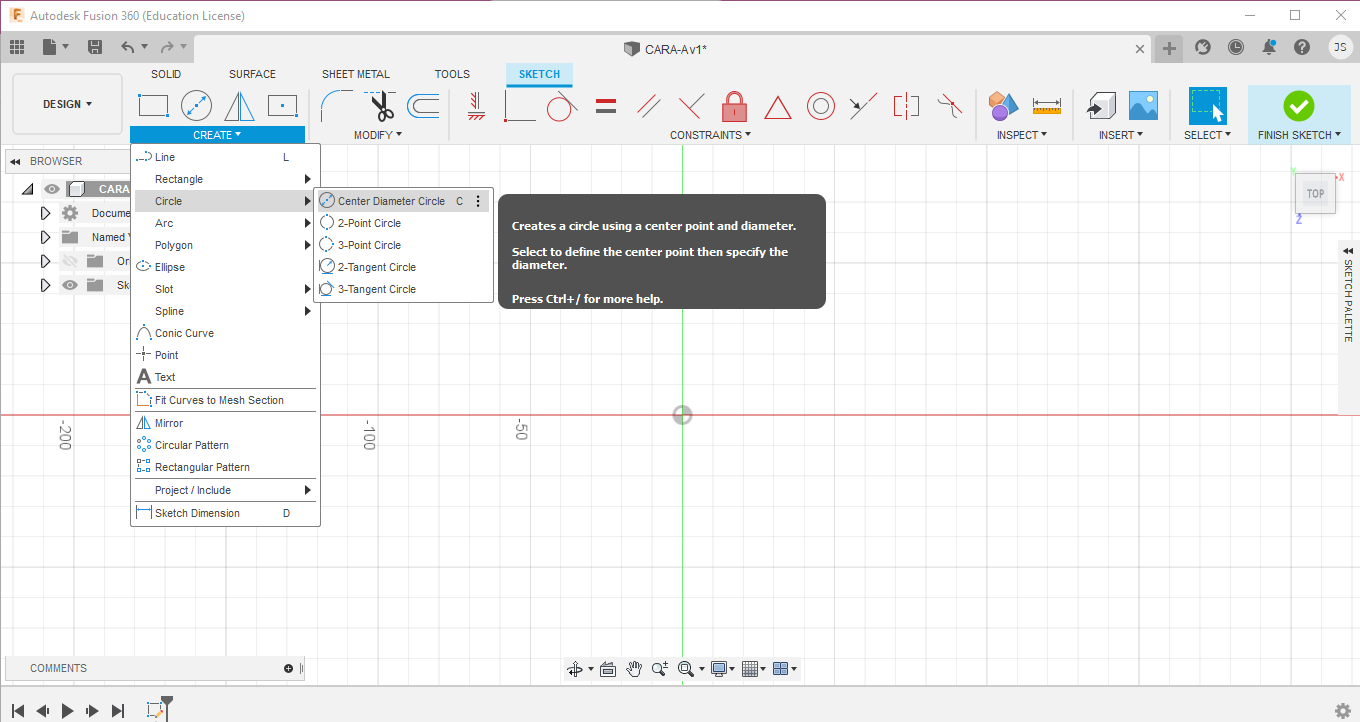Collapse the CARA root component node
1360x722 pixels.
tap(27, 189)
